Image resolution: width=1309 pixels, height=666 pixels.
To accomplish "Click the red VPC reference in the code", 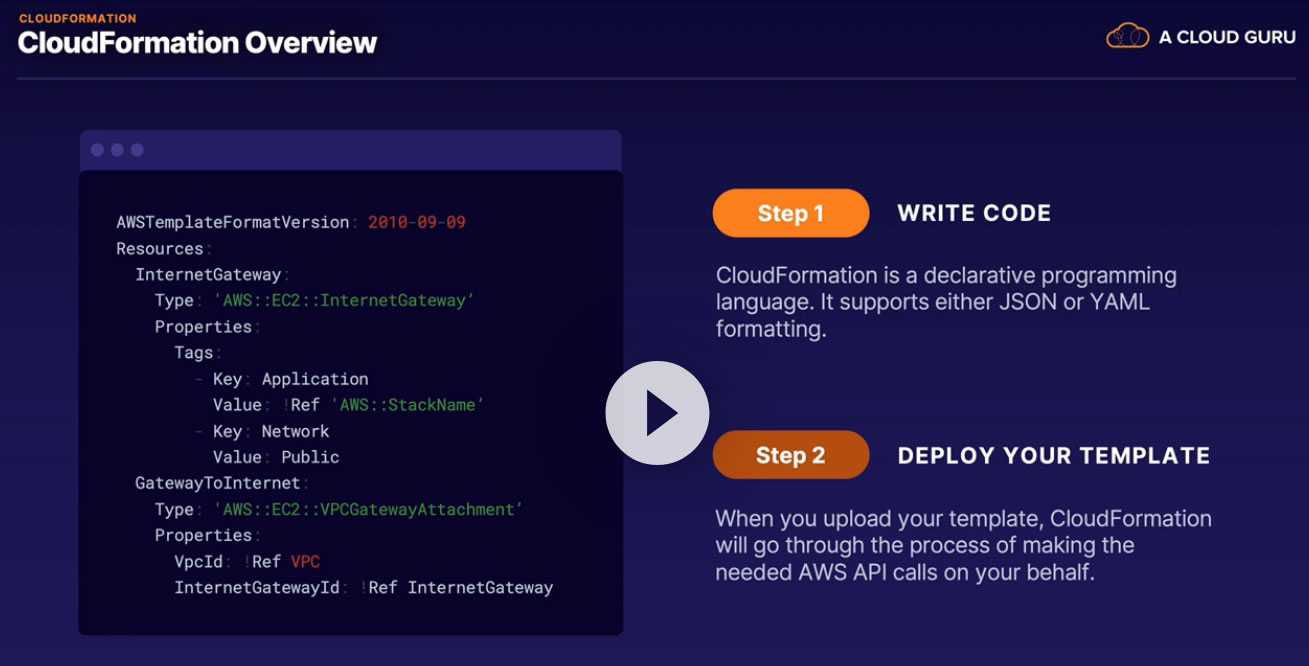I will [x=305, y=561].
